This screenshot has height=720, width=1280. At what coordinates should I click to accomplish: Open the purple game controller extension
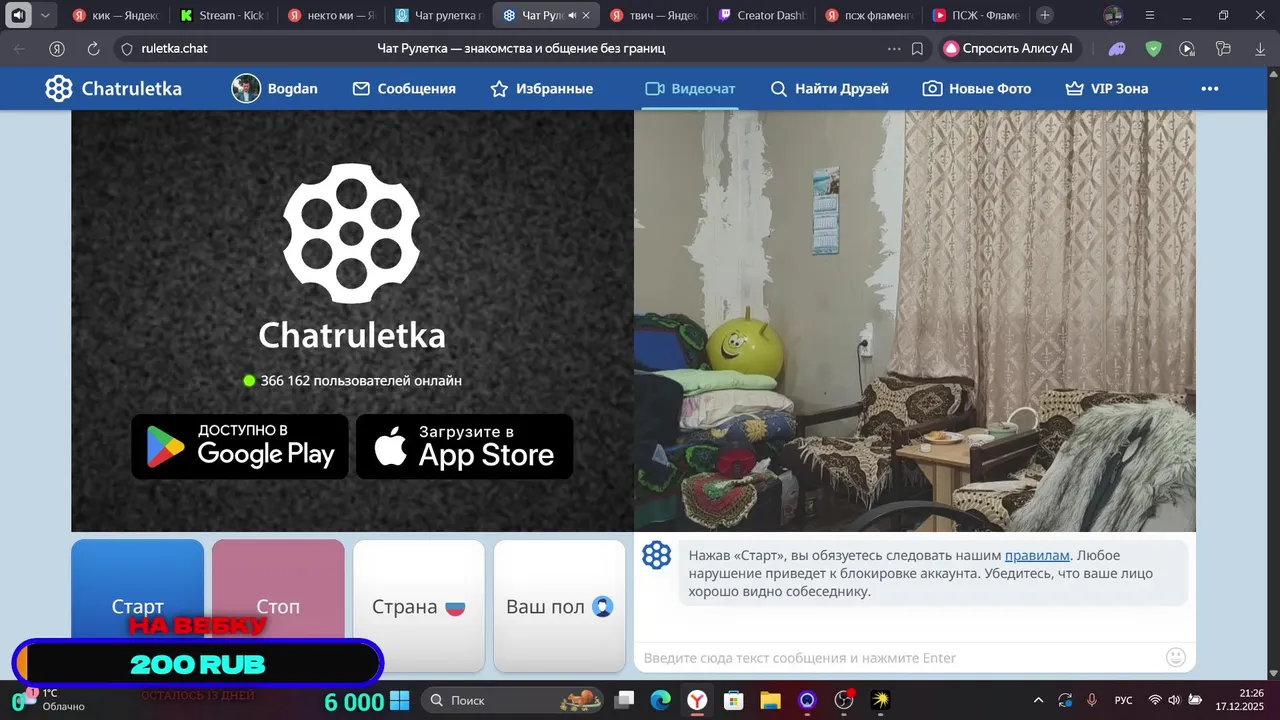coord(1117,48)
